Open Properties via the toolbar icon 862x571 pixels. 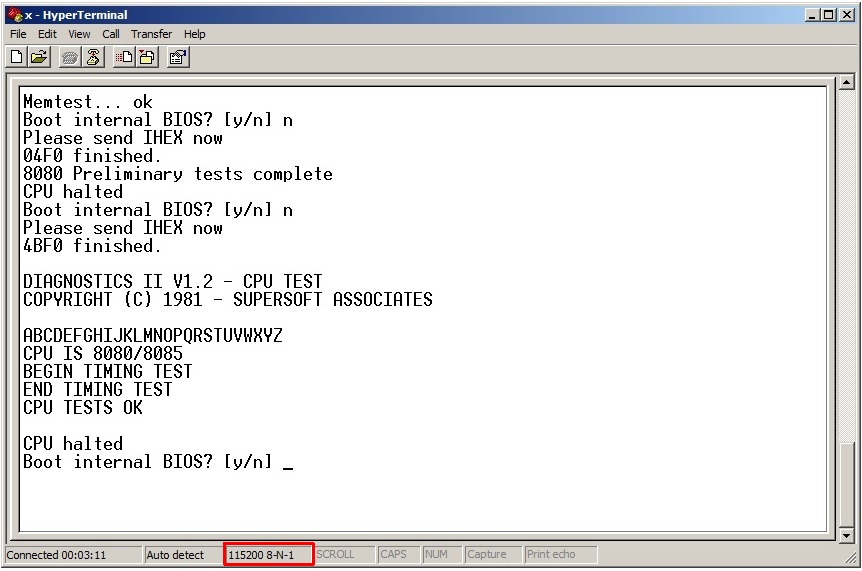[x=178, y=57]
